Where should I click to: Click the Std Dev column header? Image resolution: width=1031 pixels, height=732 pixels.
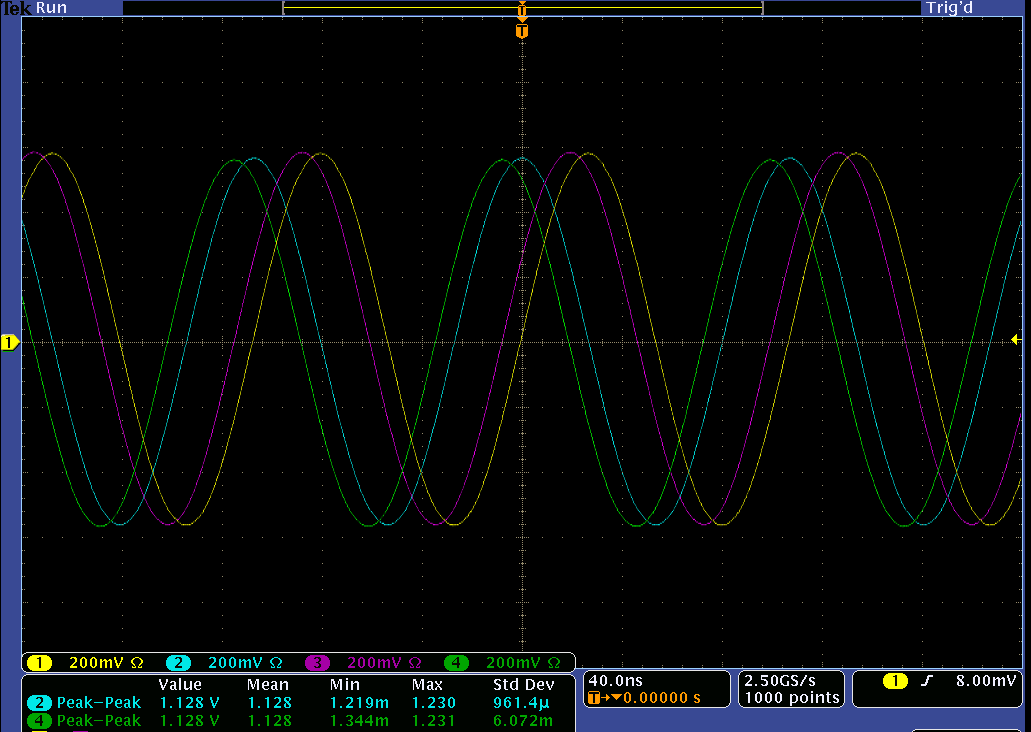pyautogui.click(x=523, y=685)
